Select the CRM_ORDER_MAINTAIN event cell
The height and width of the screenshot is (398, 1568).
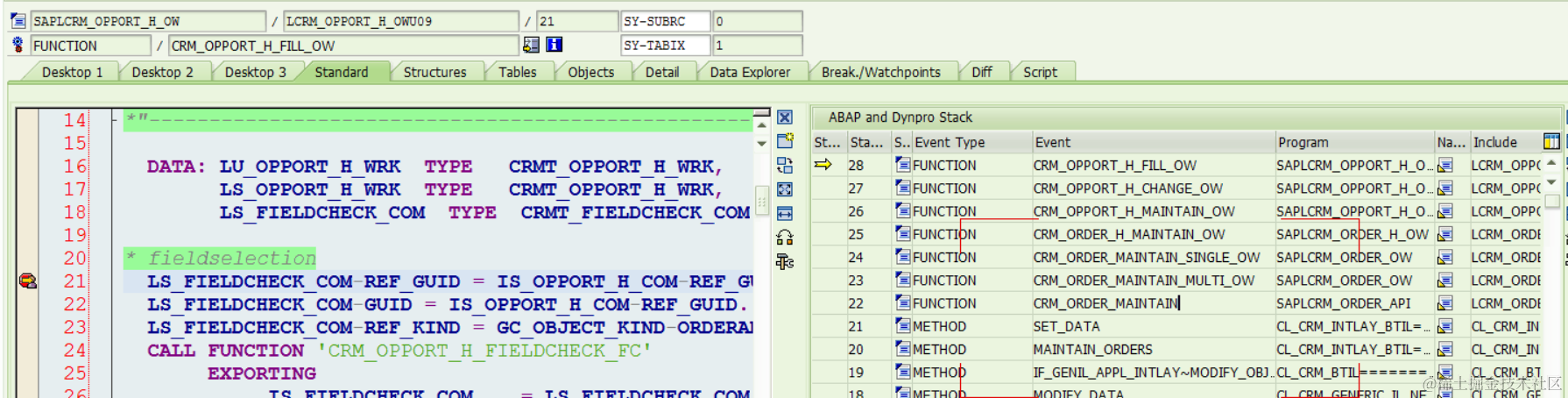(x=1153, y=303)
